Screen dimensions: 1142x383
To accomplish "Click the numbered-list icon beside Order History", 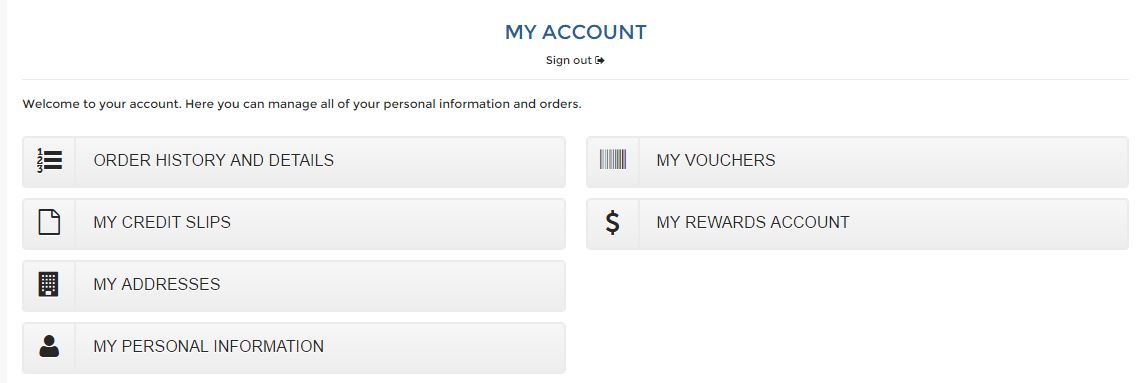I will 49,160.
